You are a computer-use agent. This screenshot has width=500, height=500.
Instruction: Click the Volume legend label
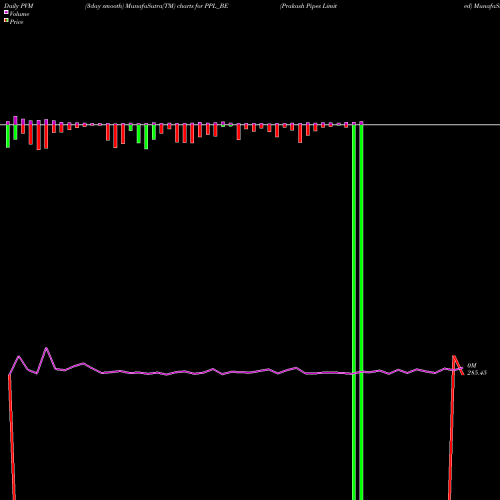tap(19, 14)
